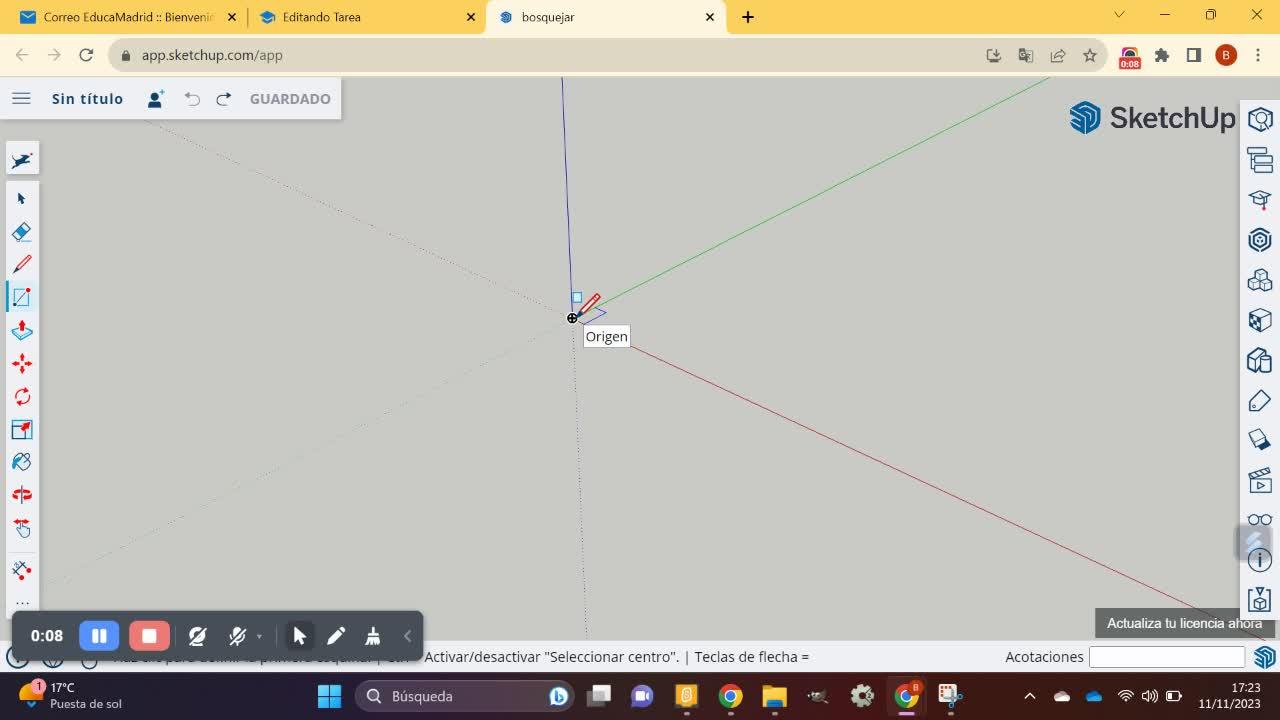This screenshot has height=720, width=1280.
Task: Select the Paint Bucket tool
Action: 22,462
